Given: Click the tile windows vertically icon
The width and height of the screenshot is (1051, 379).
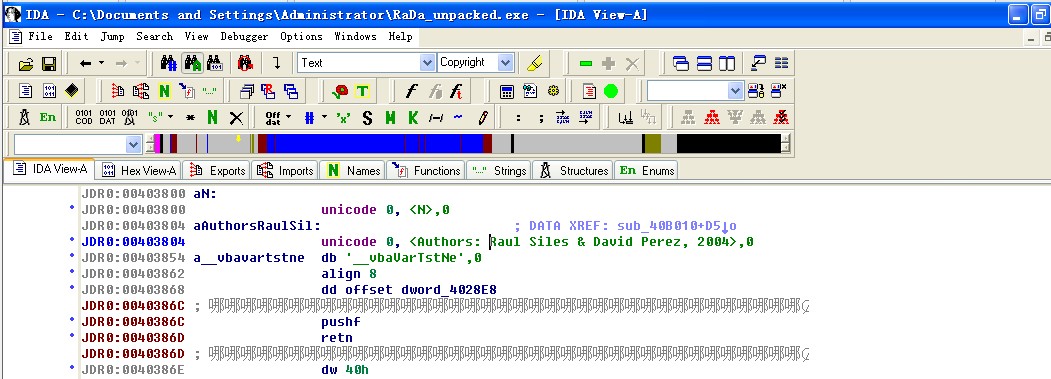Looking at the screenshot, I should (x=727, y=64).
